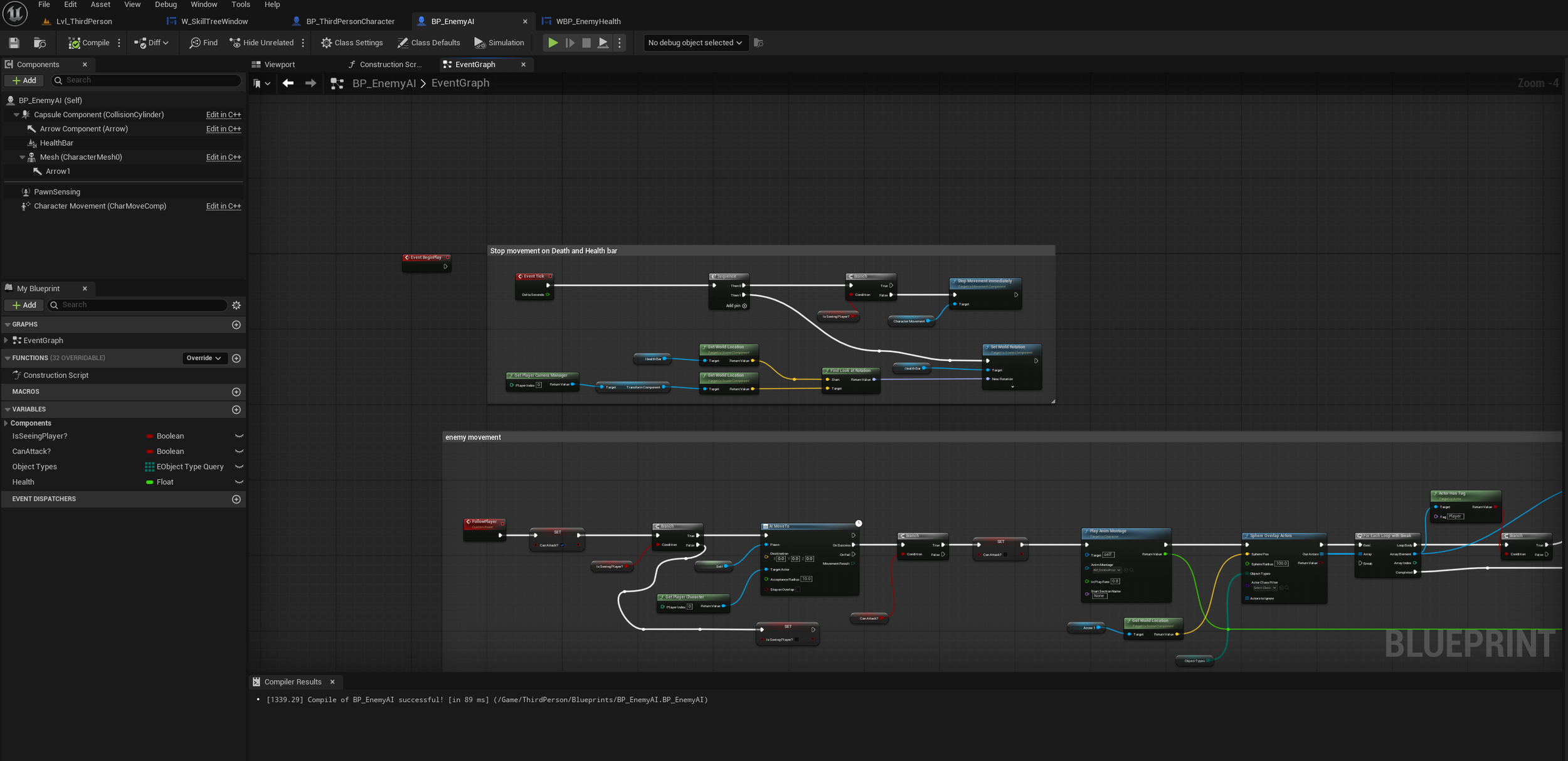This screenshot has height=761, width=1568.
Task: Open Class Settings from toolbar
Action: coord(352,43)
